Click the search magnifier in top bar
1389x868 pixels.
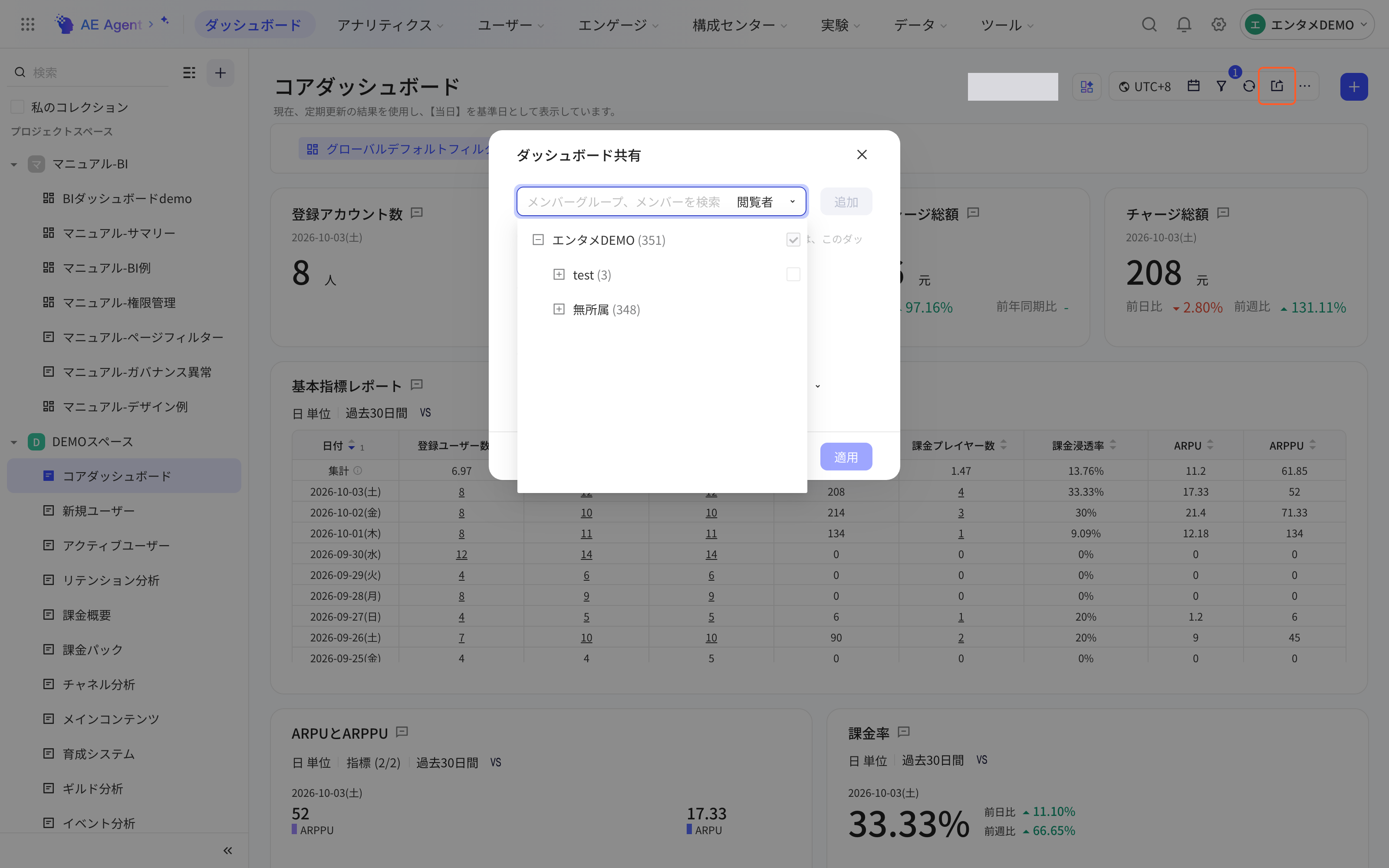tap(1149, 24)
